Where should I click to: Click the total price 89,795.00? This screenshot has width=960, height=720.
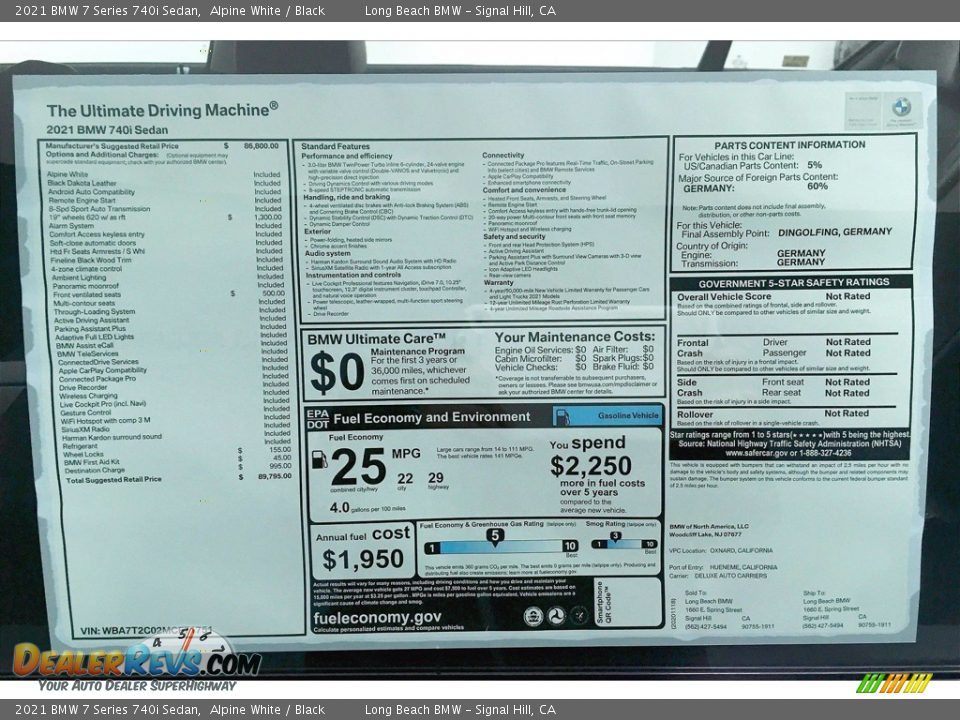275,476
